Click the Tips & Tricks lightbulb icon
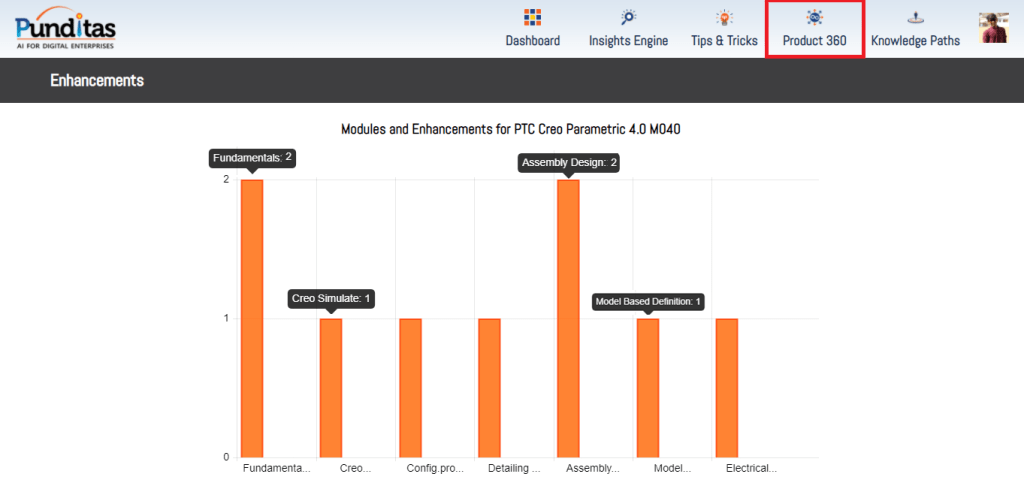1024x495 pixels. 724,17
